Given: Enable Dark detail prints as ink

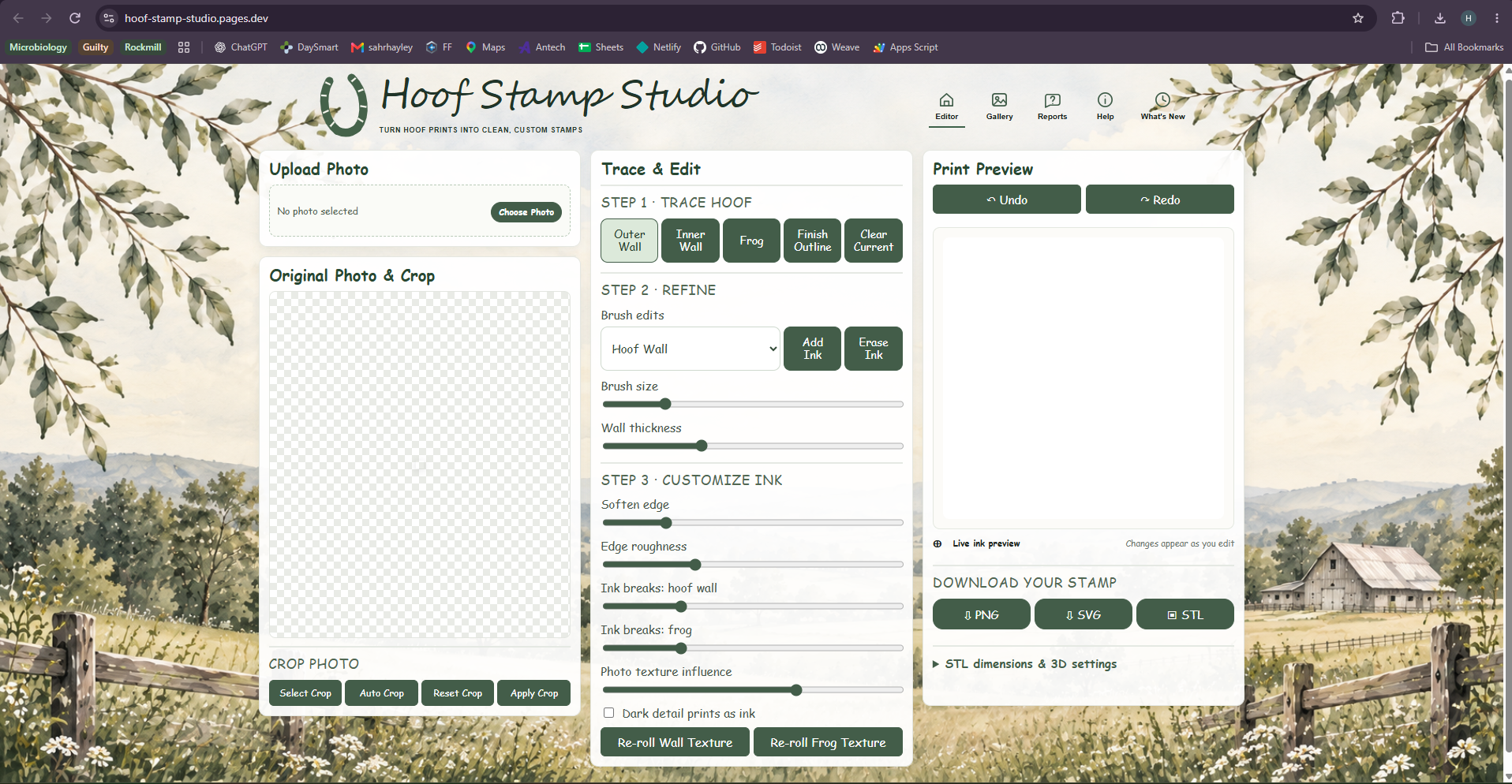Looking at the screenshot, I should [x=608, y=713].
